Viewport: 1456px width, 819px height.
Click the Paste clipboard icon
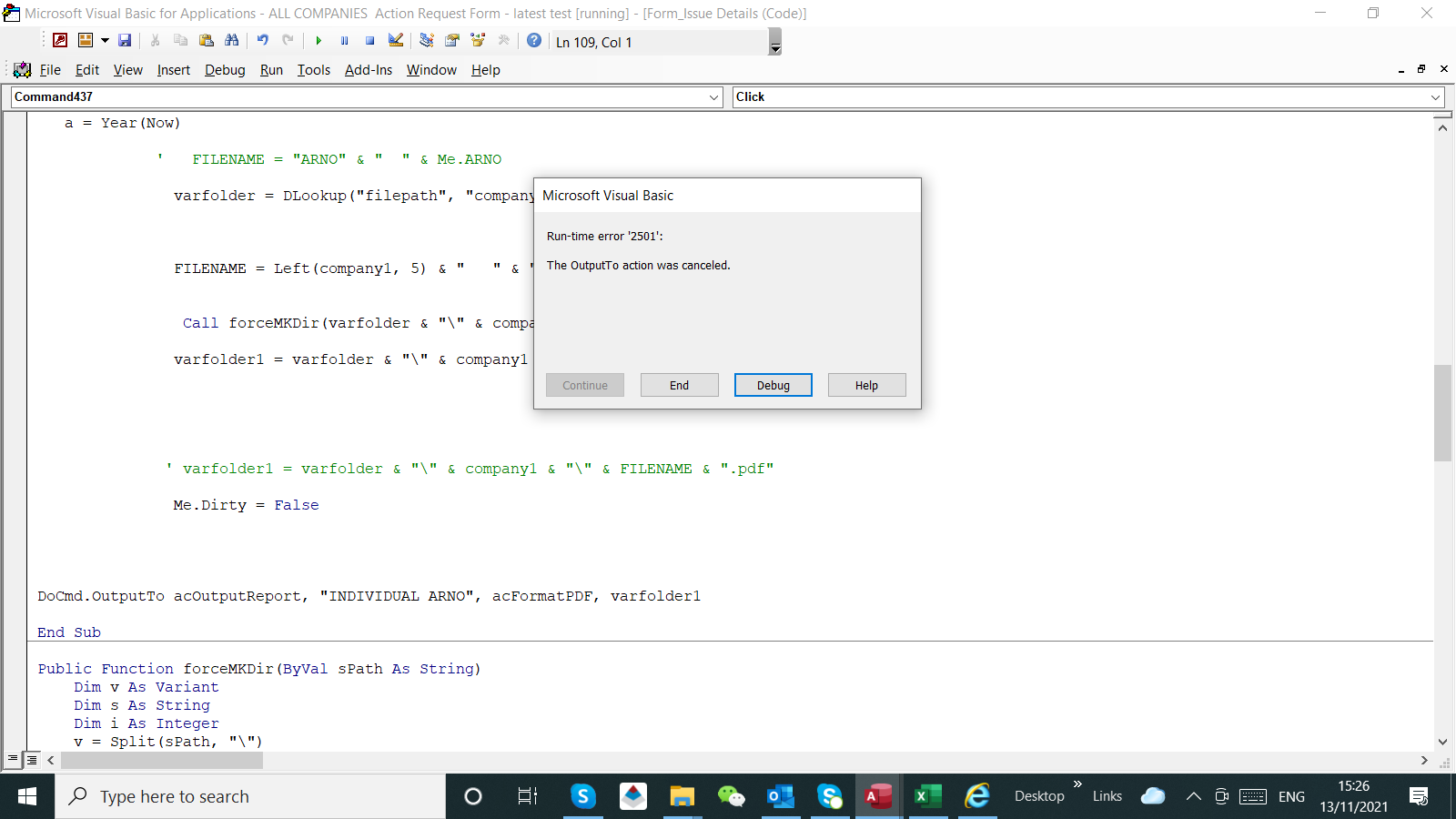click(207, 41)
